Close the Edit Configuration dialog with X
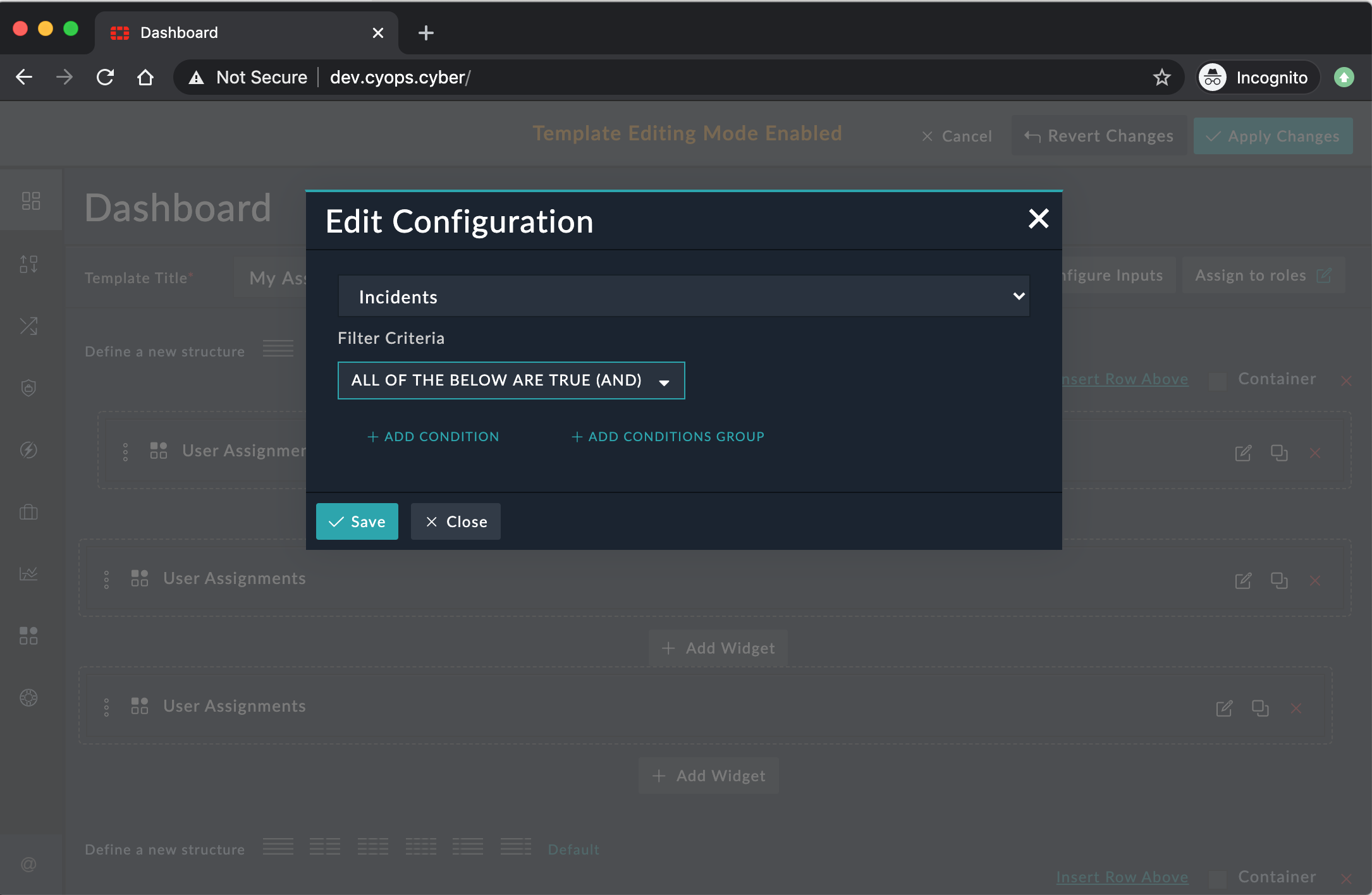Screen dimensions: 1372x895 click(x=1038, y=219)
